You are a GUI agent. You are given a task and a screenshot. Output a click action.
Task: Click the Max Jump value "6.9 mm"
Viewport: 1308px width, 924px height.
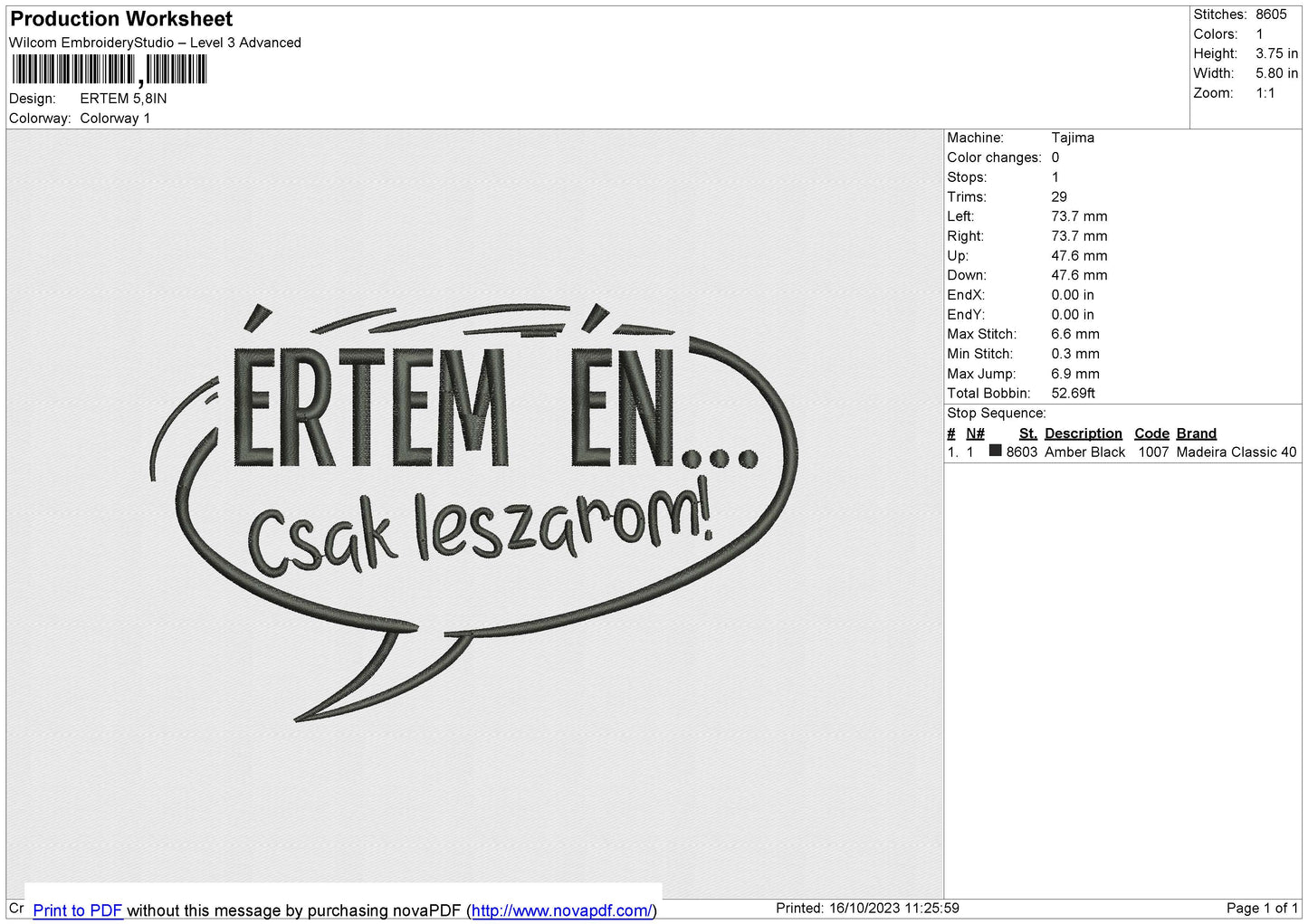(x=1075, y=374)
